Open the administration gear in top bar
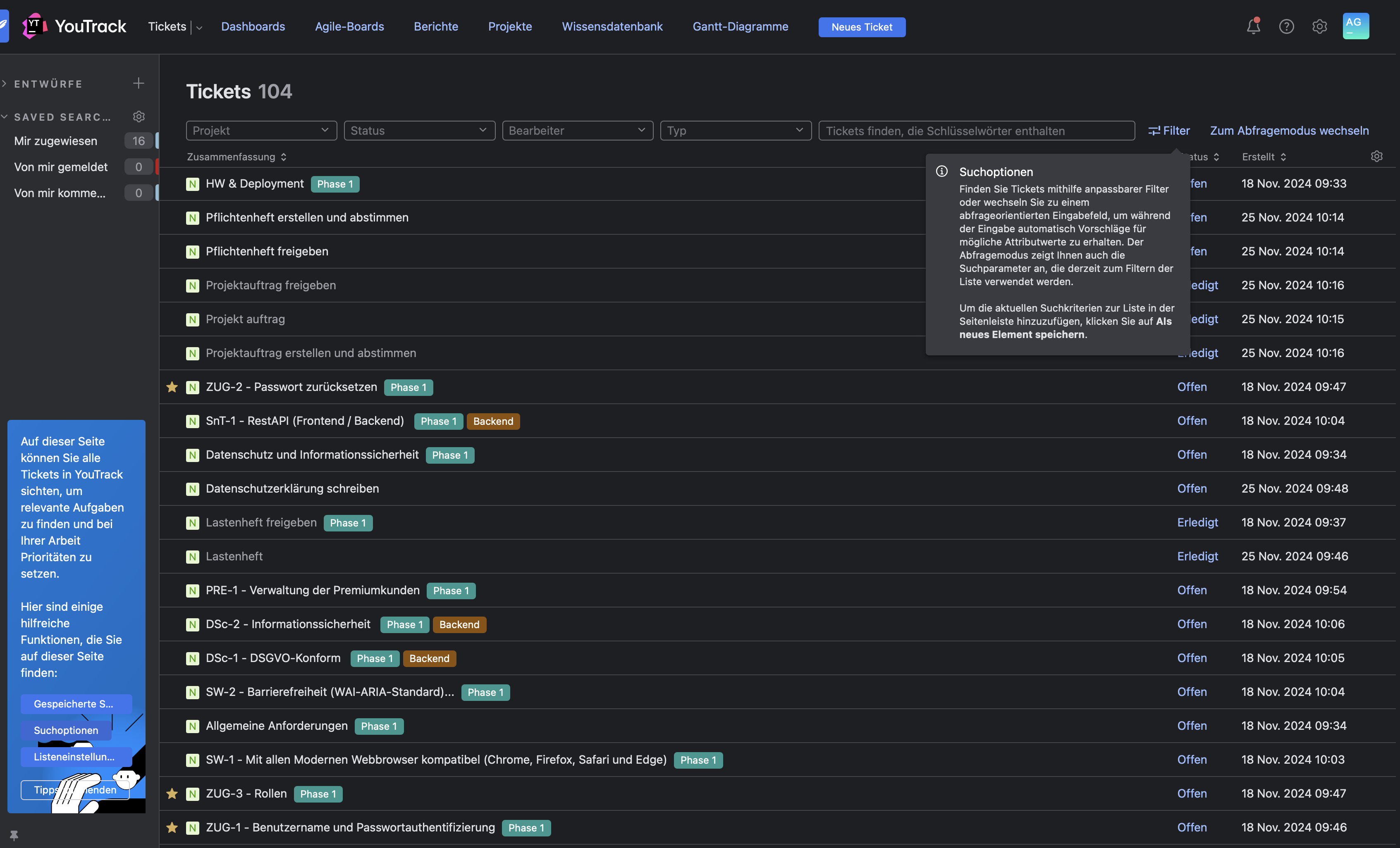The image size is (1400, 848). (x=1319, y=27)
